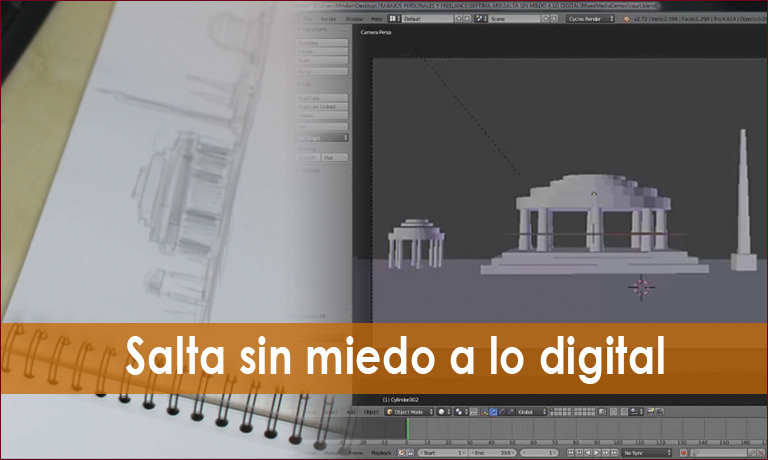Edit the Default screen layout name field
This screenshot has width=768, height=460.
pyautogui.click(x=428, y=19)
